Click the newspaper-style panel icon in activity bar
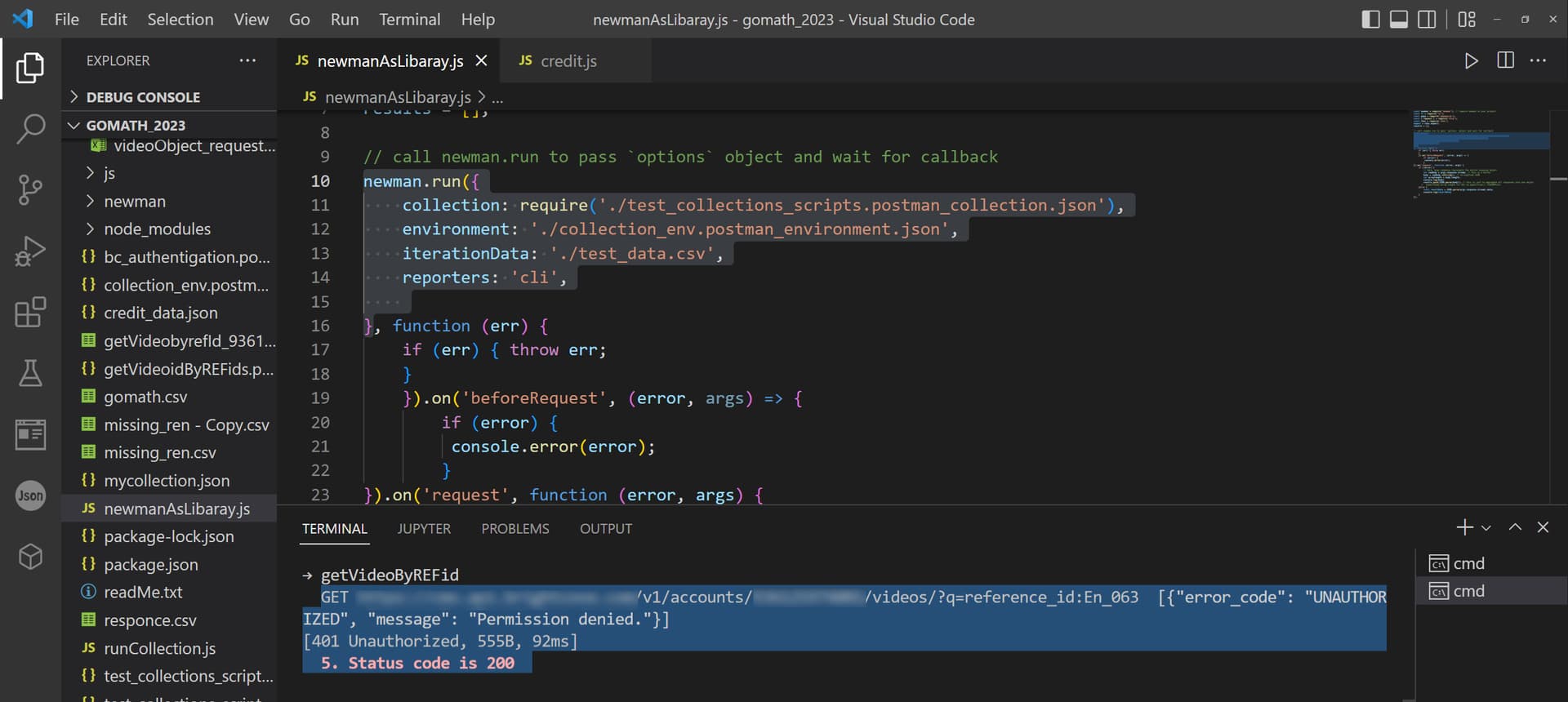 click(x=30, y=434)
